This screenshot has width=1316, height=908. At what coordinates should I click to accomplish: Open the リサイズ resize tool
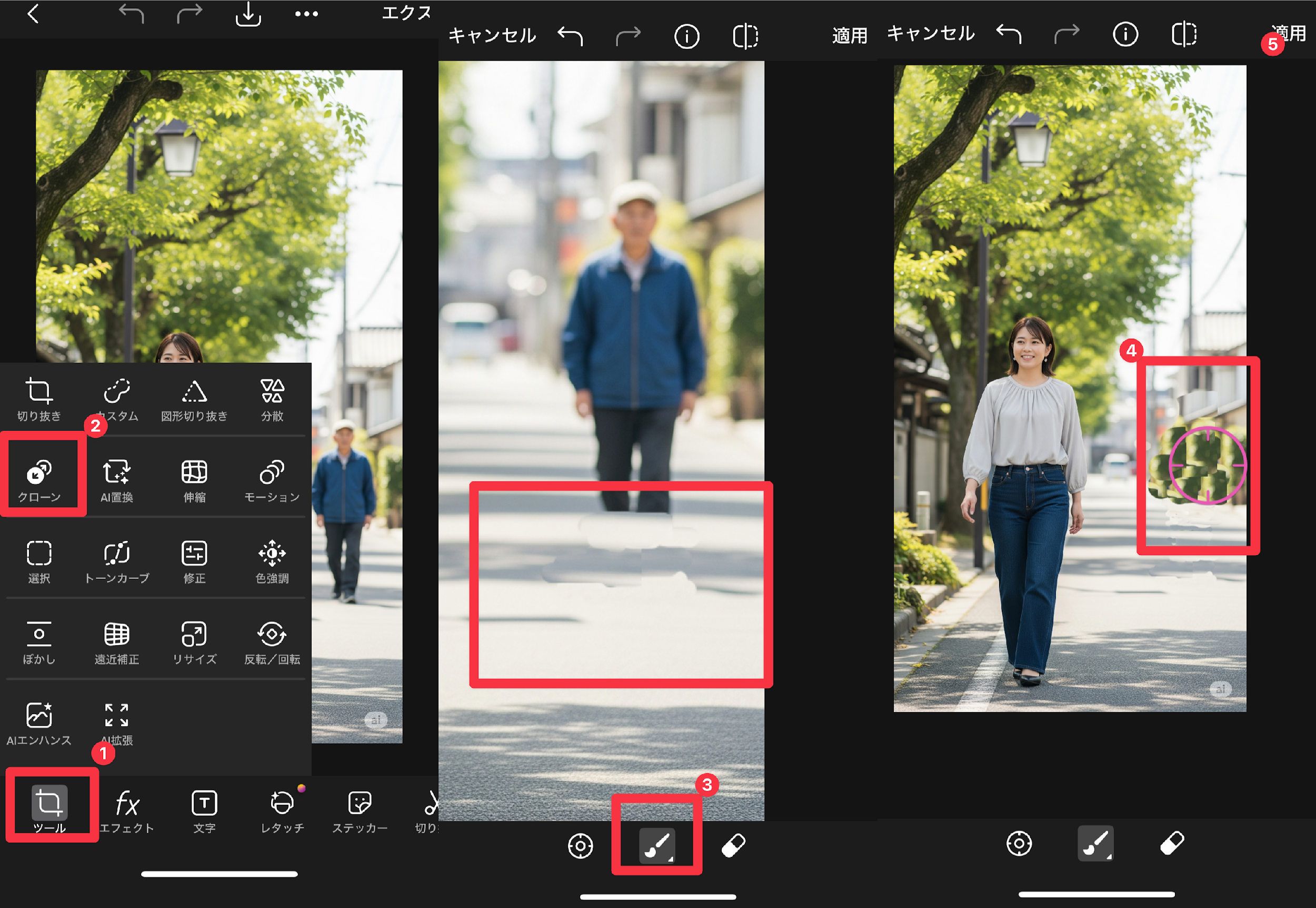coord(194,644)
